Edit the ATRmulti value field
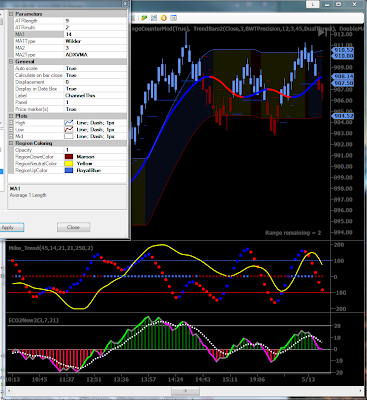This screenshot has height=400, width=367. [x=95, y=28]
